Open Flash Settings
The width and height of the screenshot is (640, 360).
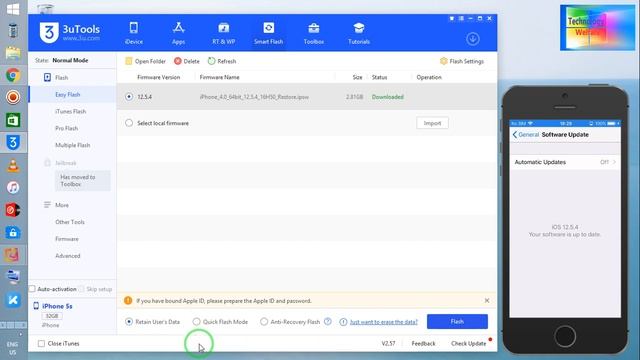coord(462,61)
